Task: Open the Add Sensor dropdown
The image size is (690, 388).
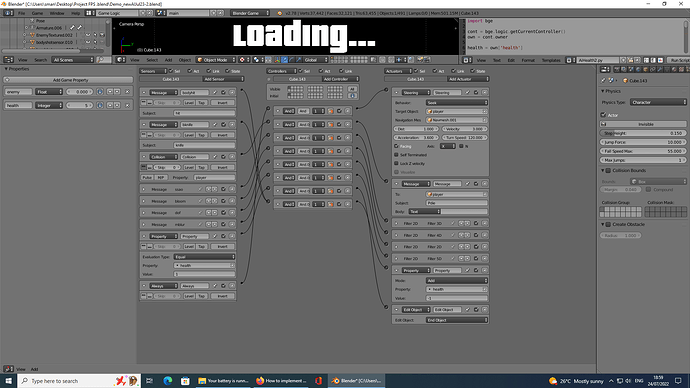Action: pyautogui.click(x=223, y=79)
